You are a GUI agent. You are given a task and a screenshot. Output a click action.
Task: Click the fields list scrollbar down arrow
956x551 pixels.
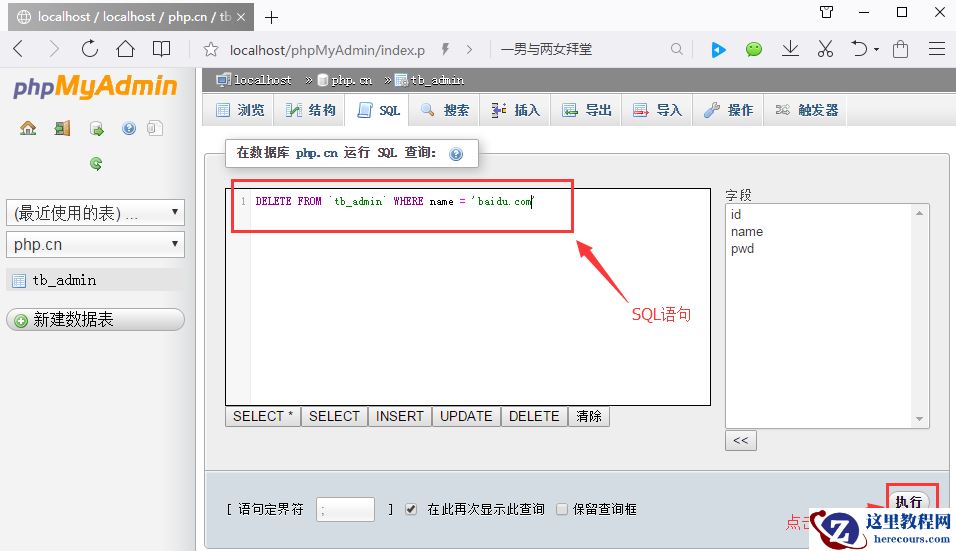(x=919, y=419)
